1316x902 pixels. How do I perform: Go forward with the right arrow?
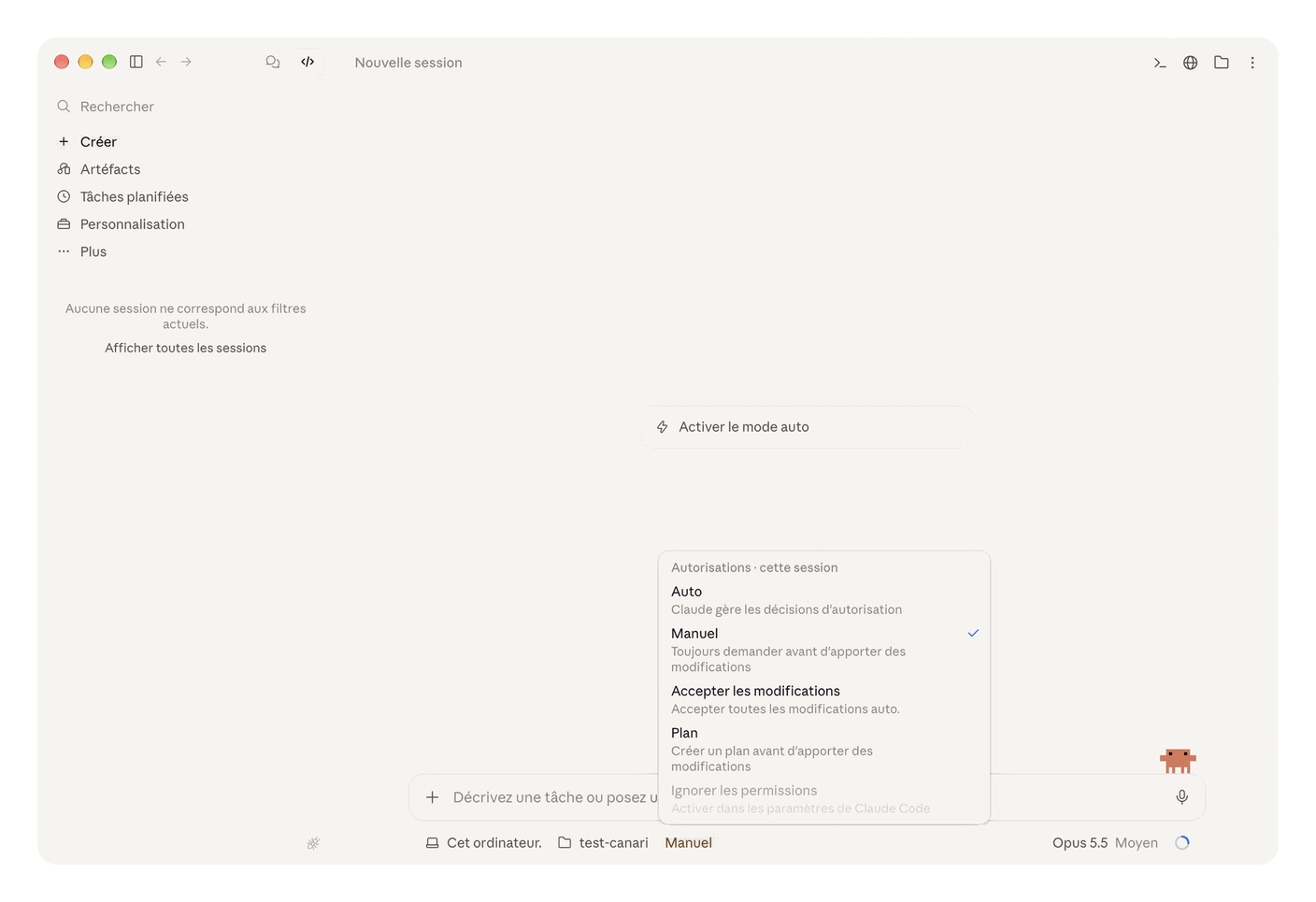click(x=186, y=62)
